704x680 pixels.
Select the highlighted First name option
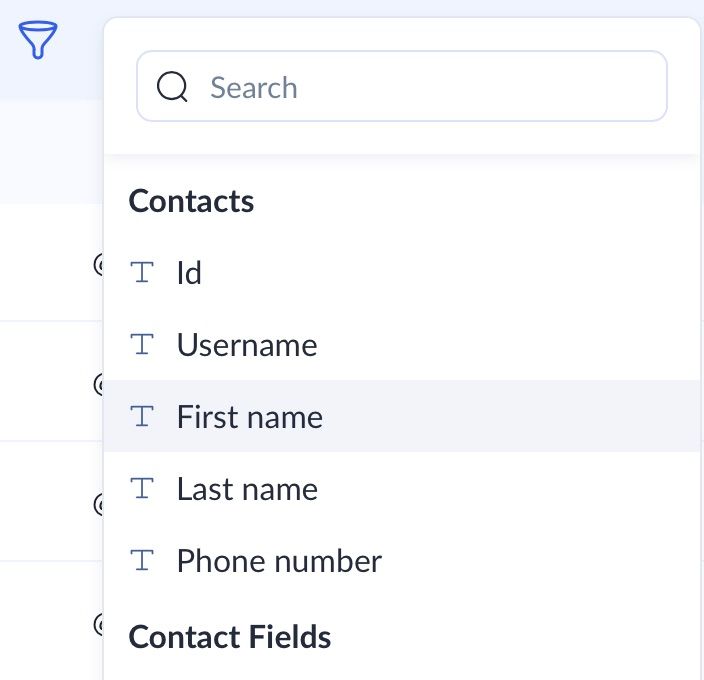[250, 416]
